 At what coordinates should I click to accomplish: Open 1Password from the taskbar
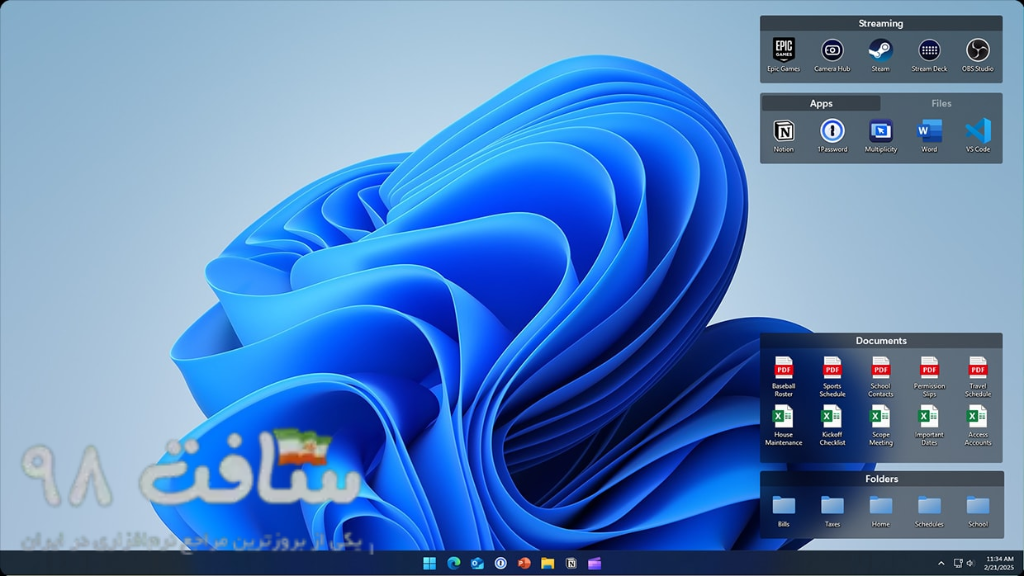tap(501, 563)
